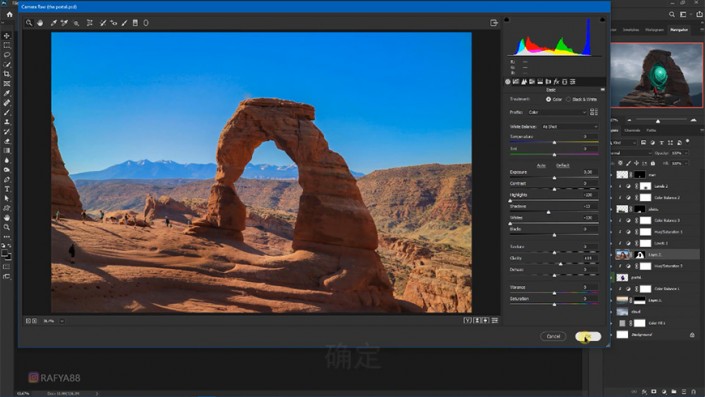Toggle visibility of Color Balance 2 layer
This screenshot has height=397, width=705.
click(x=612, y=197)
